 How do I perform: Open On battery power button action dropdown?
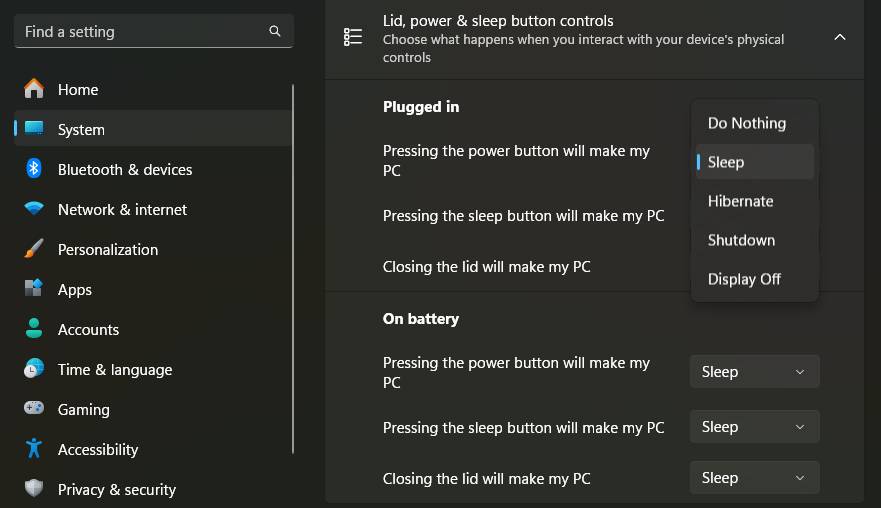coord(754,371)
